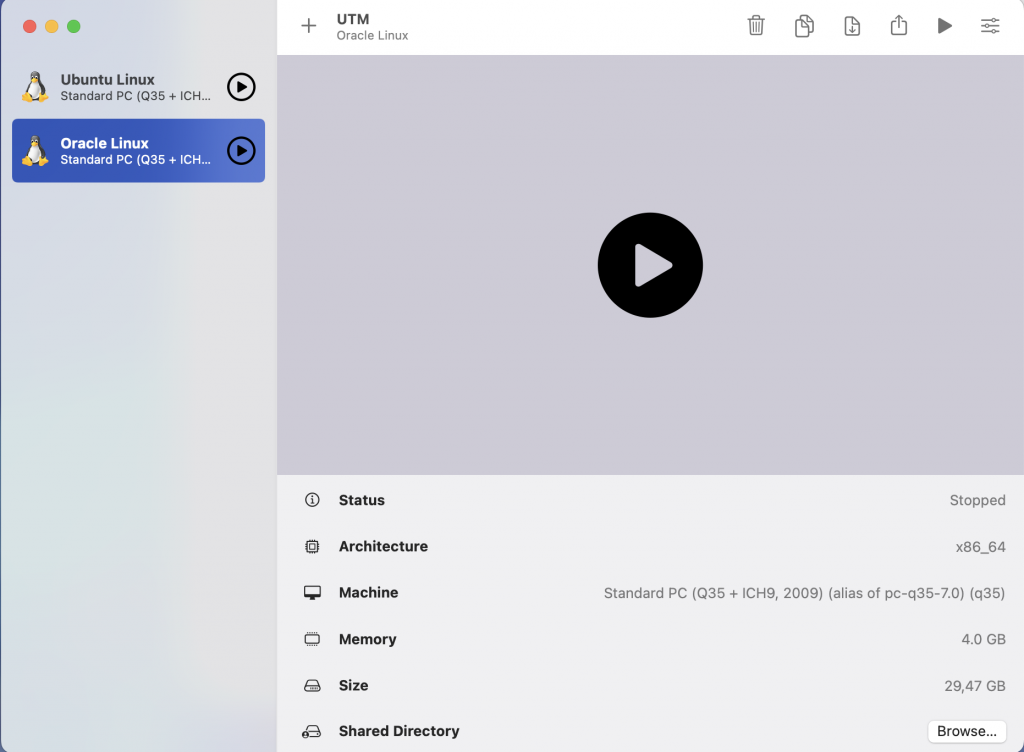
Task: Click the Memory chip icon
Action: [x=312, y=639]
